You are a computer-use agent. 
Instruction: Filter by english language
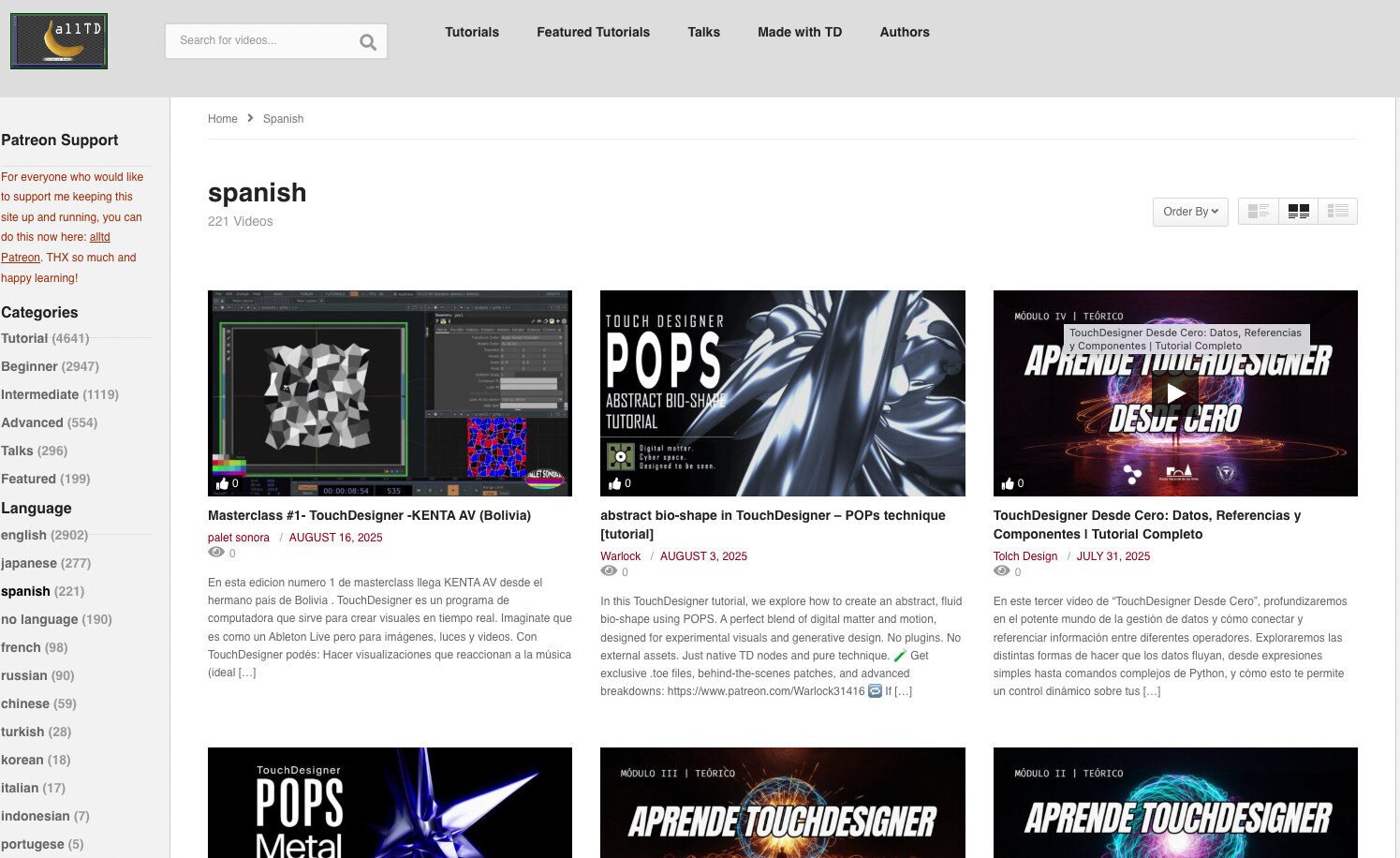coord(44,535)
